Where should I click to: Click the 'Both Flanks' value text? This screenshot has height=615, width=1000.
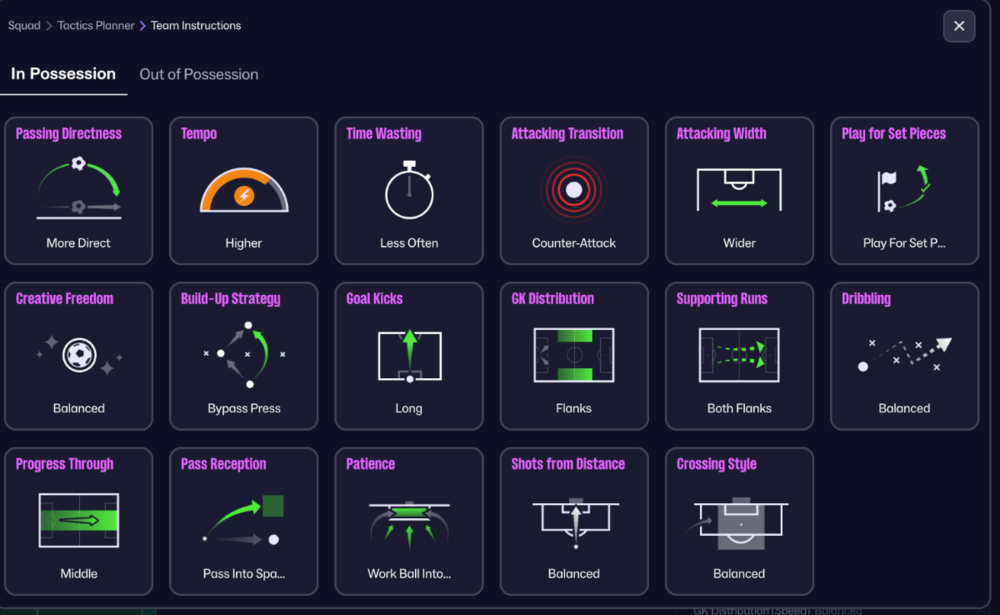[739, 408]
